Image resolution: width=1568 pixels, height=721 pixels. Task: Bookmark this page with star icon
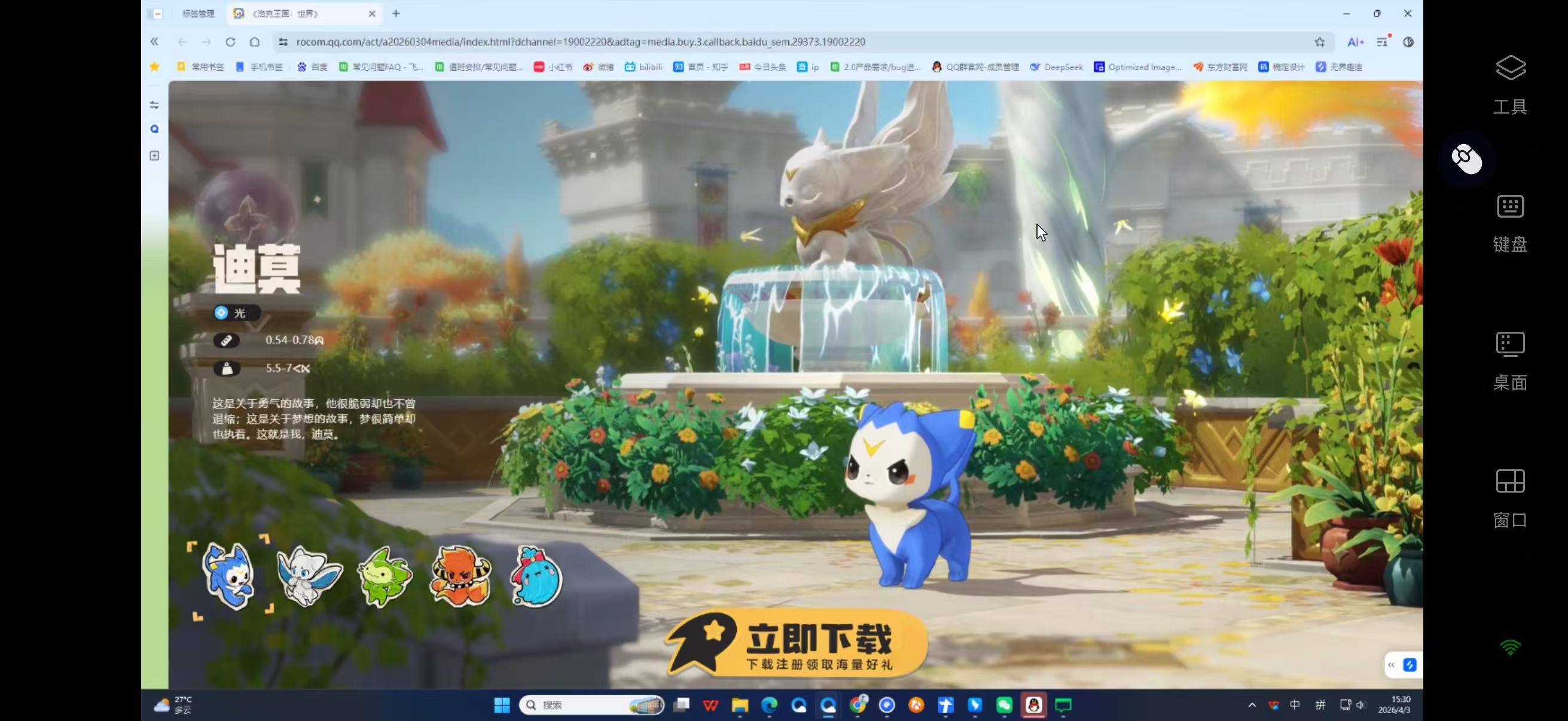click(1319, 42)
